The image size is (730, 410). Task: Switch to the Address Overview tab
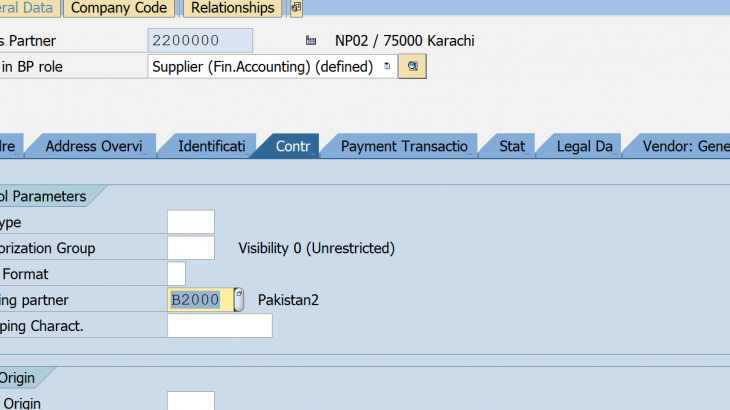pyautogui.click(x=94, y=146)
